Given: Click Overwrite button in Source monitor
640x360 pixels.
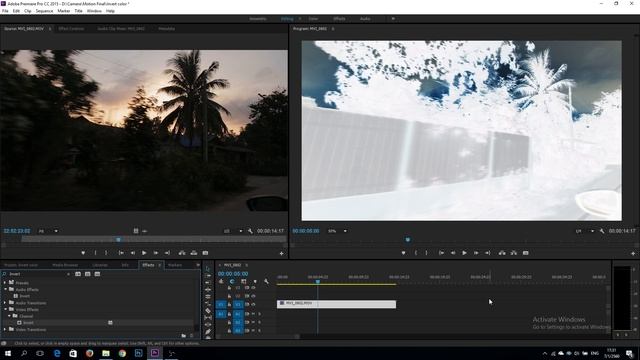Looking at the screenshot, I should pos(194,253).
